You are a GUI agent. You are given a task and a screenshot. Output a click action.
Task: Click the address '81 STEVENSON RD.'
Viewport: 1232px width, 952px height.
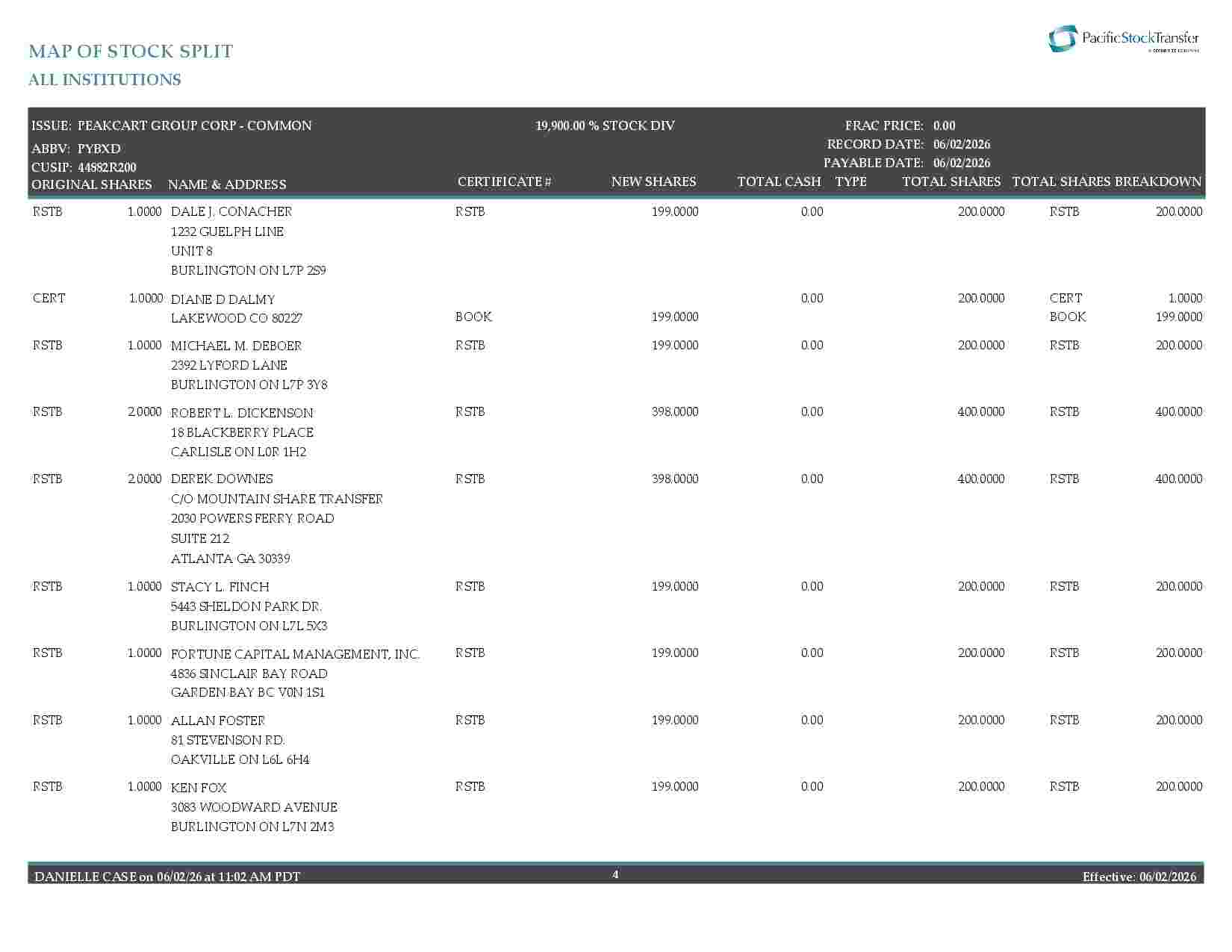[x=228, y=740]
